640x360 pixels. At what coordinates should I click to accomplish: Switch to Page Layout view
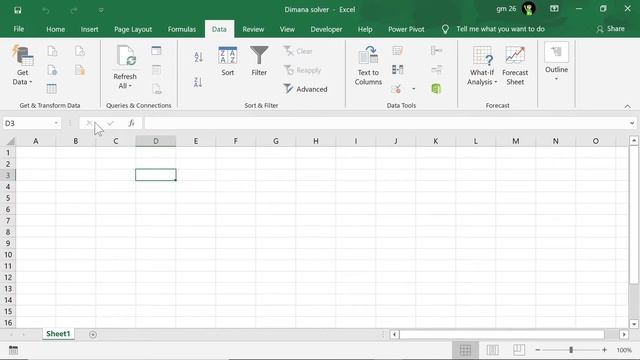tap(493, 350)
